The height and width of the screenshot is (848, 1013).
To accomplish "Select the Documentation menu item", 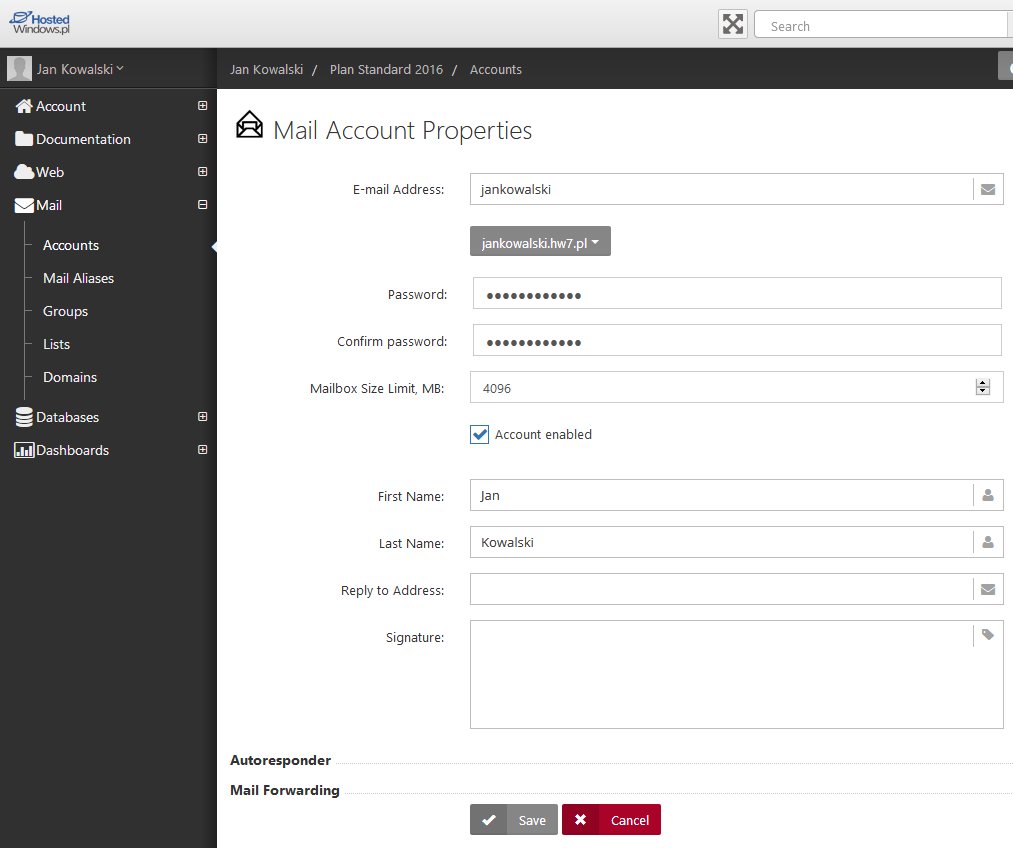I will click(x=83, y=139).
